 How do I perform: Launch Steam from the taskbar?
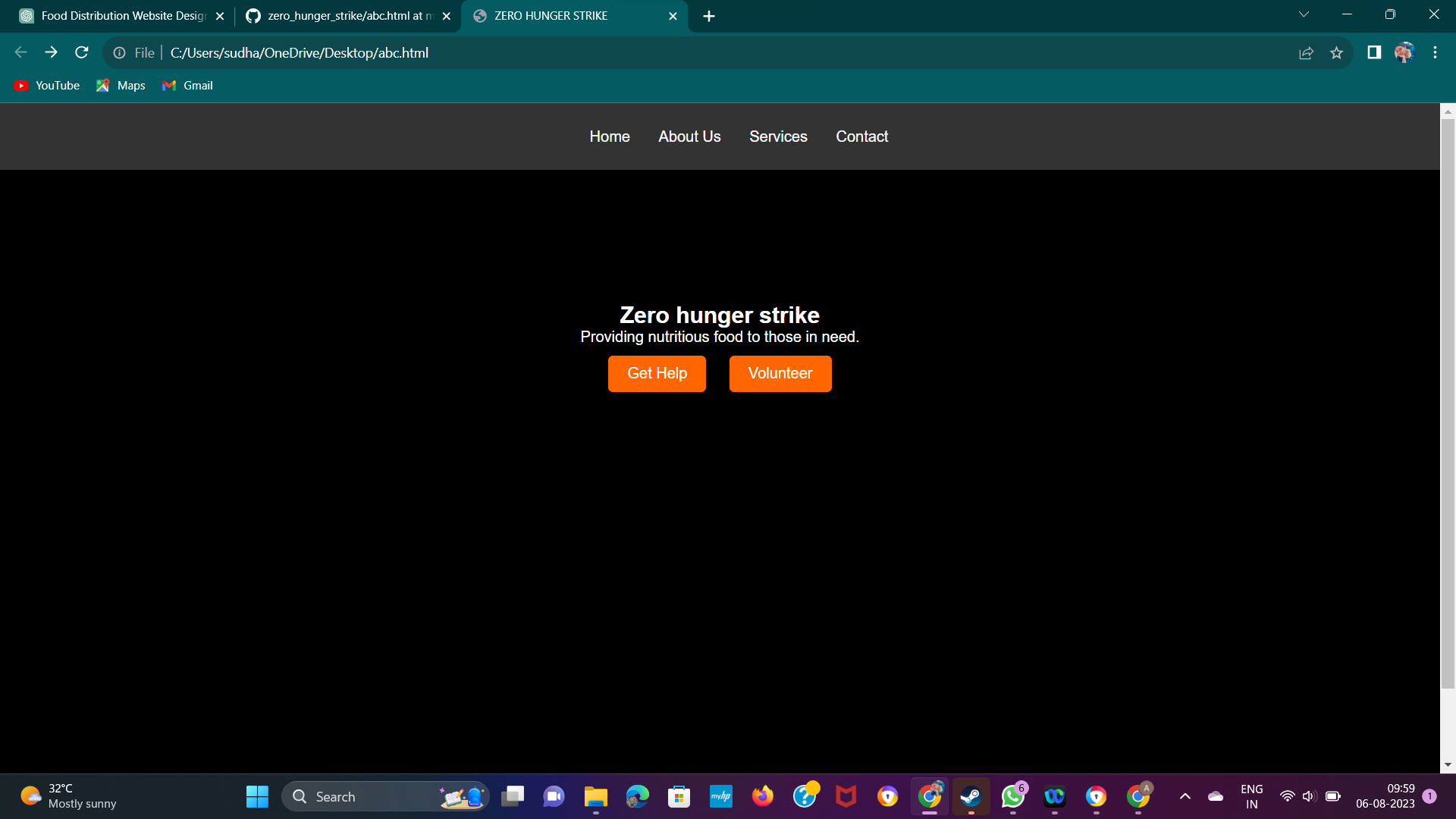(971, 796)
